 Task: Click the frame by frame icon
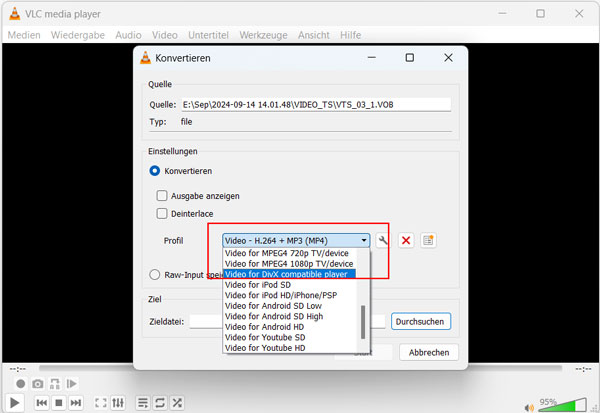72,384
